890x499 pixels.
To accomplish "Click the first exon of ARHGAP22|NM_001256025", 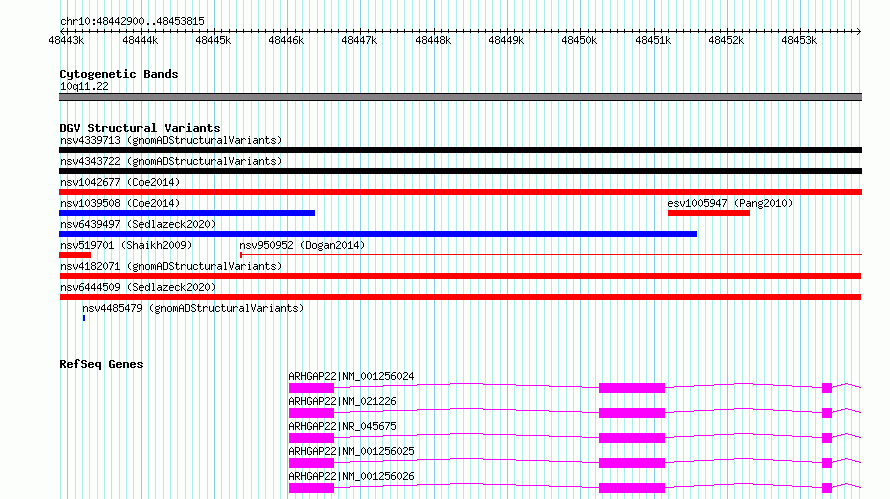I will [312, 463].
